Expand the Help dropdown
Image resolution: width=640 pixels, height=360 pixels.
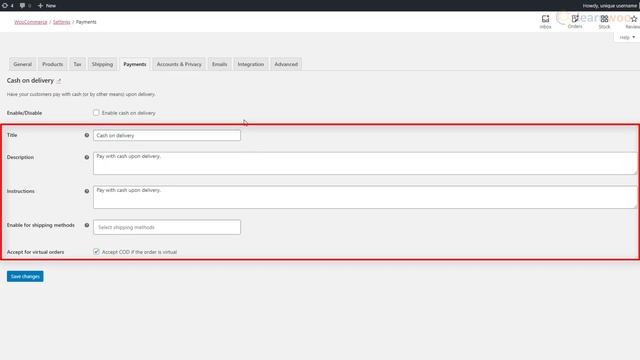(627, 37)
